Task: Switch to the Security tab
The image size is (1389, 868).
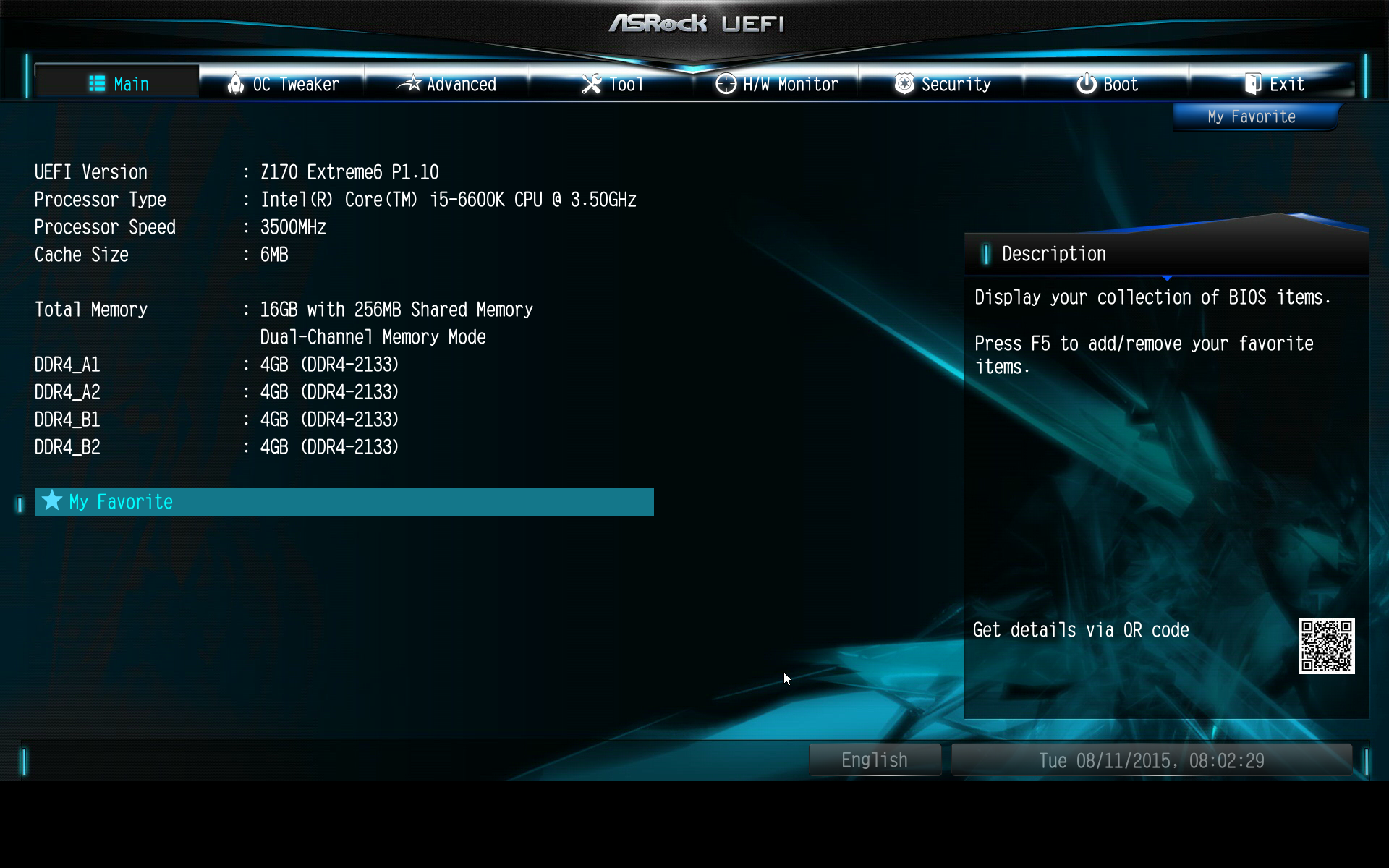Action: pos(942,82)
